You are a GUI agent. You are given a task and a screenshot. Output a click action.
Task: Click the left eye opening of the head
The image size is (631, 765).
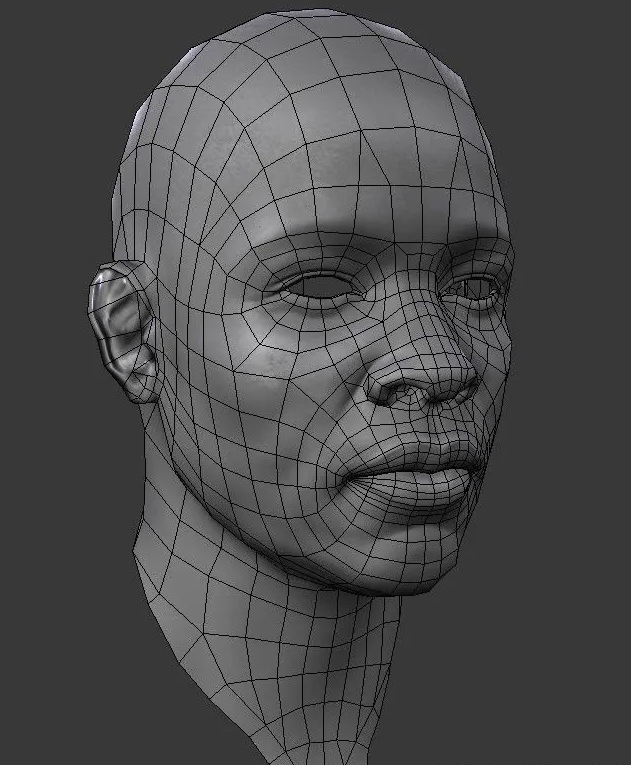point(319,286)
